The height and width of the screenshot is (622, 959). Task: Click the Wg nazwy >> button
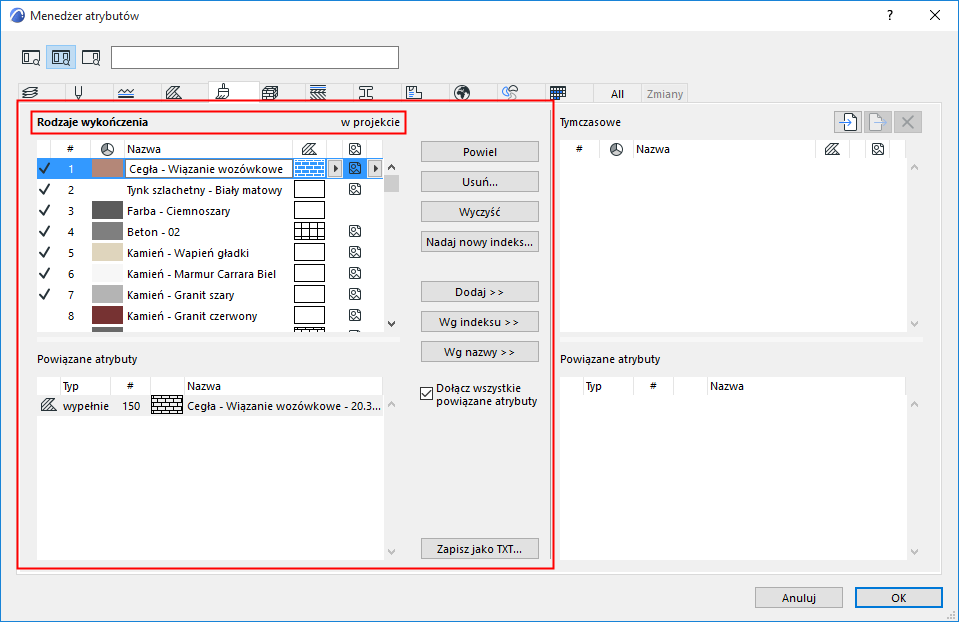(480, 352)
